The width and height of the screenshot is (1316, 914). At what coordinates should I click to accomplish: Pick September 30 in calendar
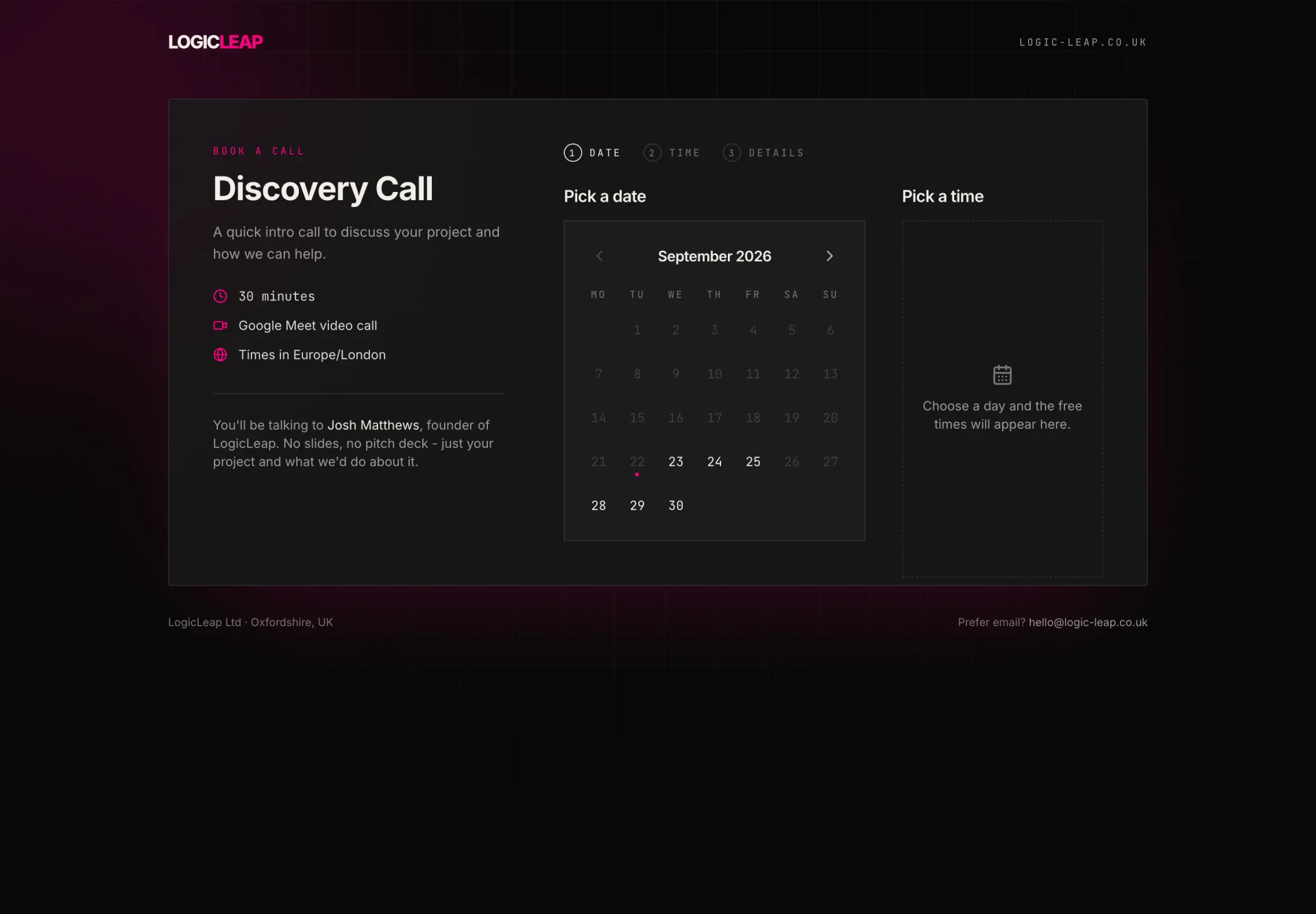676,505
